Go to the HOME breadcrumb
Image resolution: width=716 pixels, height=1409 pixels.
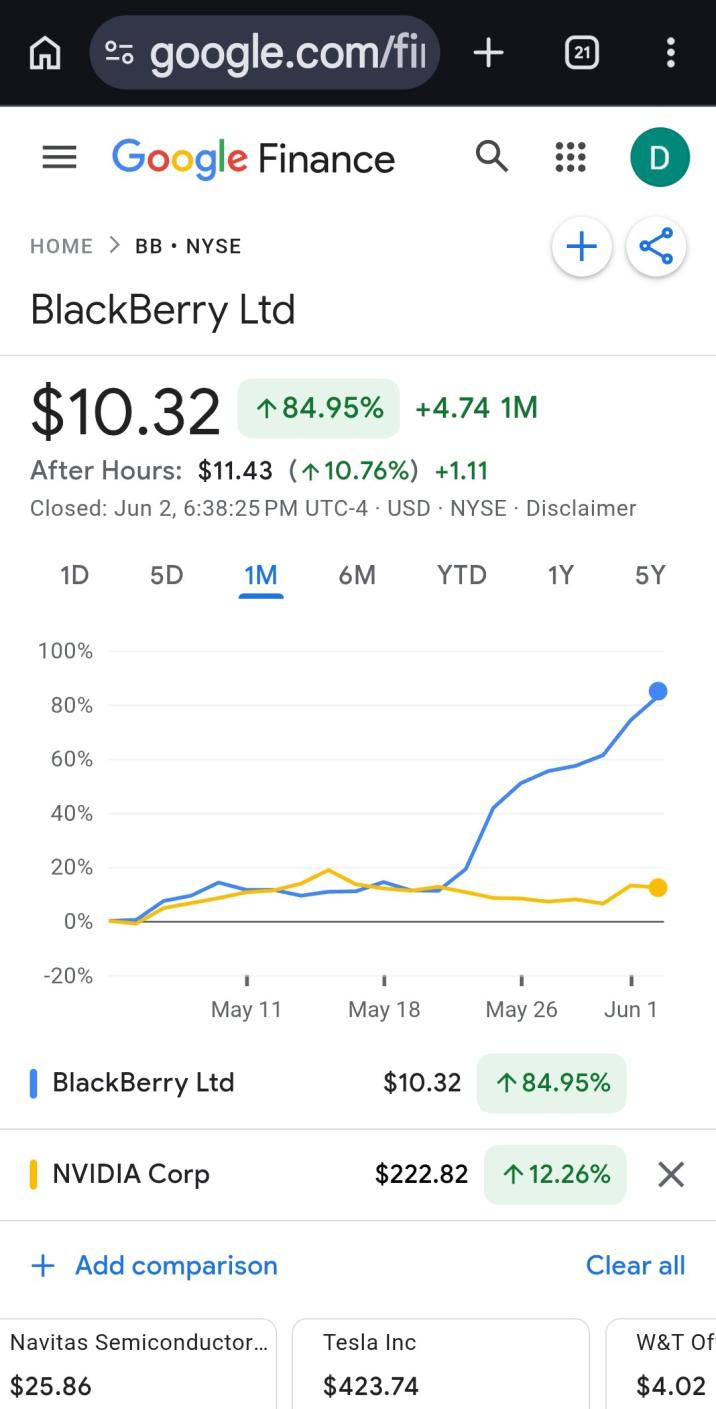pos(61,246)
